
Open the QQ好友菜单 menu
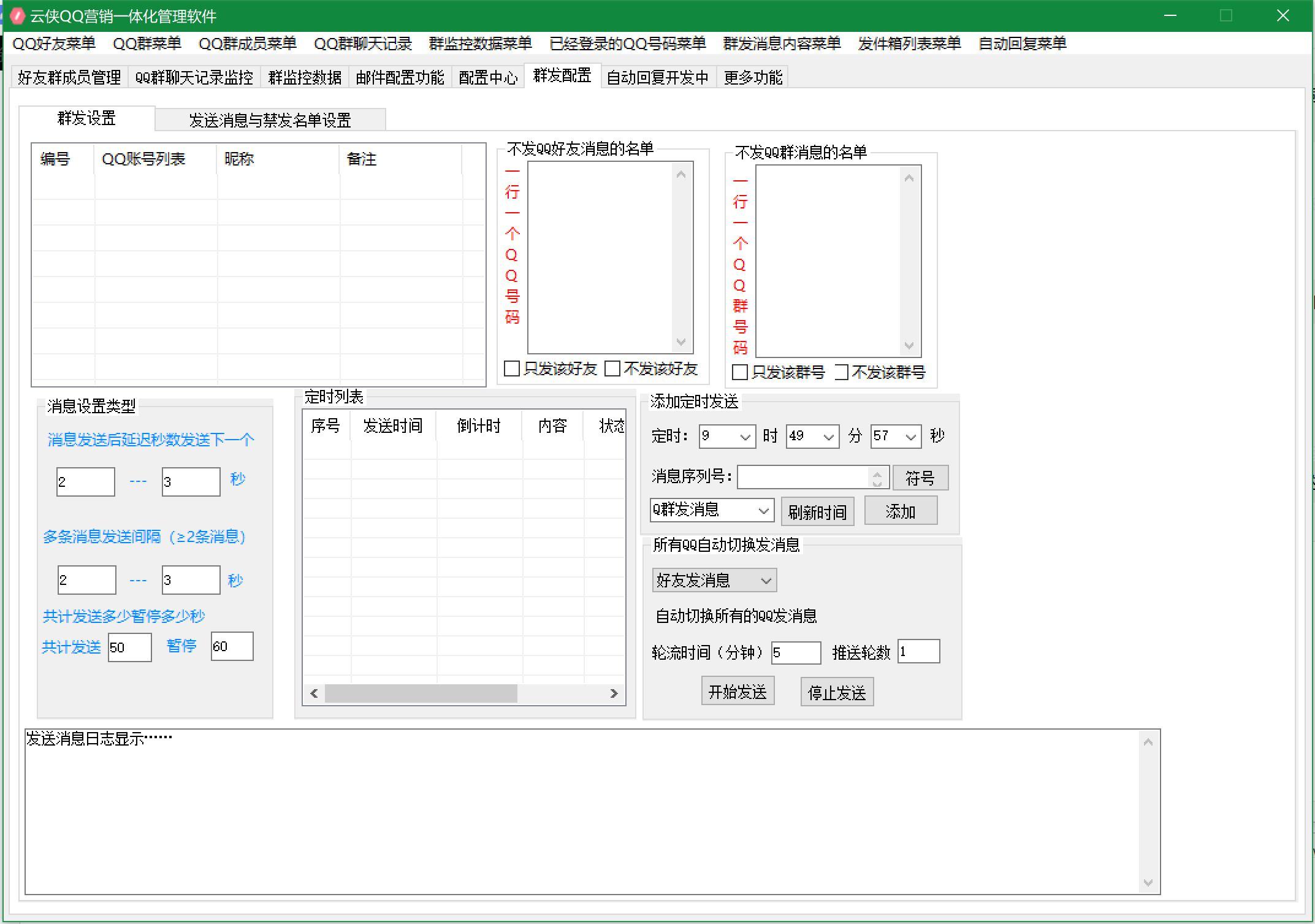pyautogui.click(x=54, y=44)
